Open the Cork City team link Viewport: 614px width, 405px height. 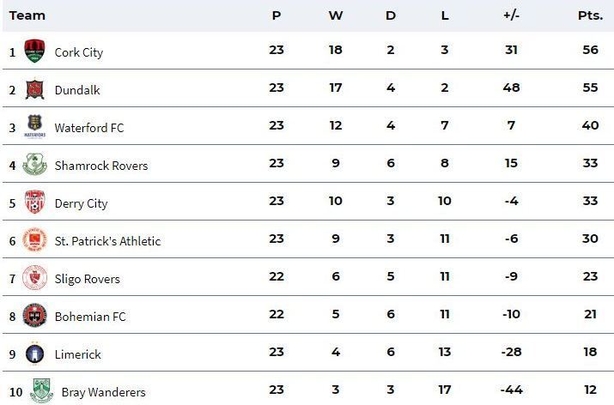(x=79, y=52)
